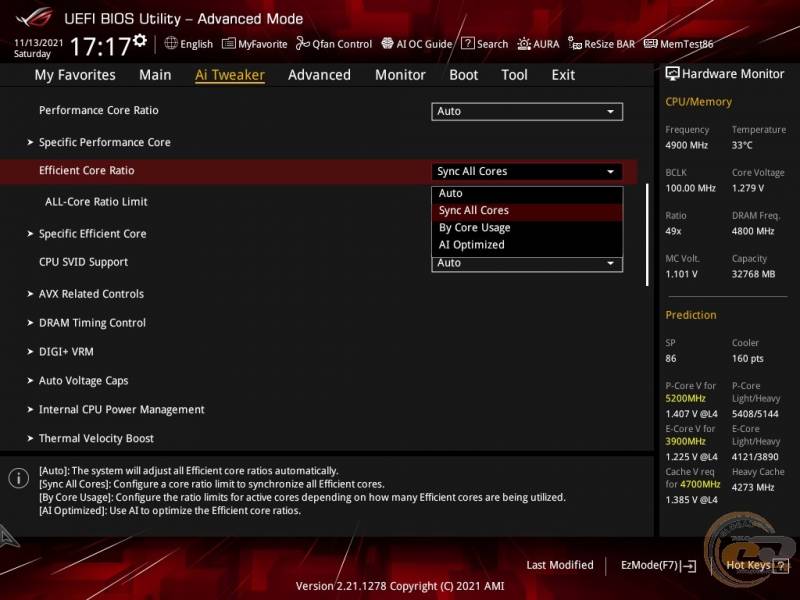
Task: Open the Monitor tab
Action: [400, 75]
